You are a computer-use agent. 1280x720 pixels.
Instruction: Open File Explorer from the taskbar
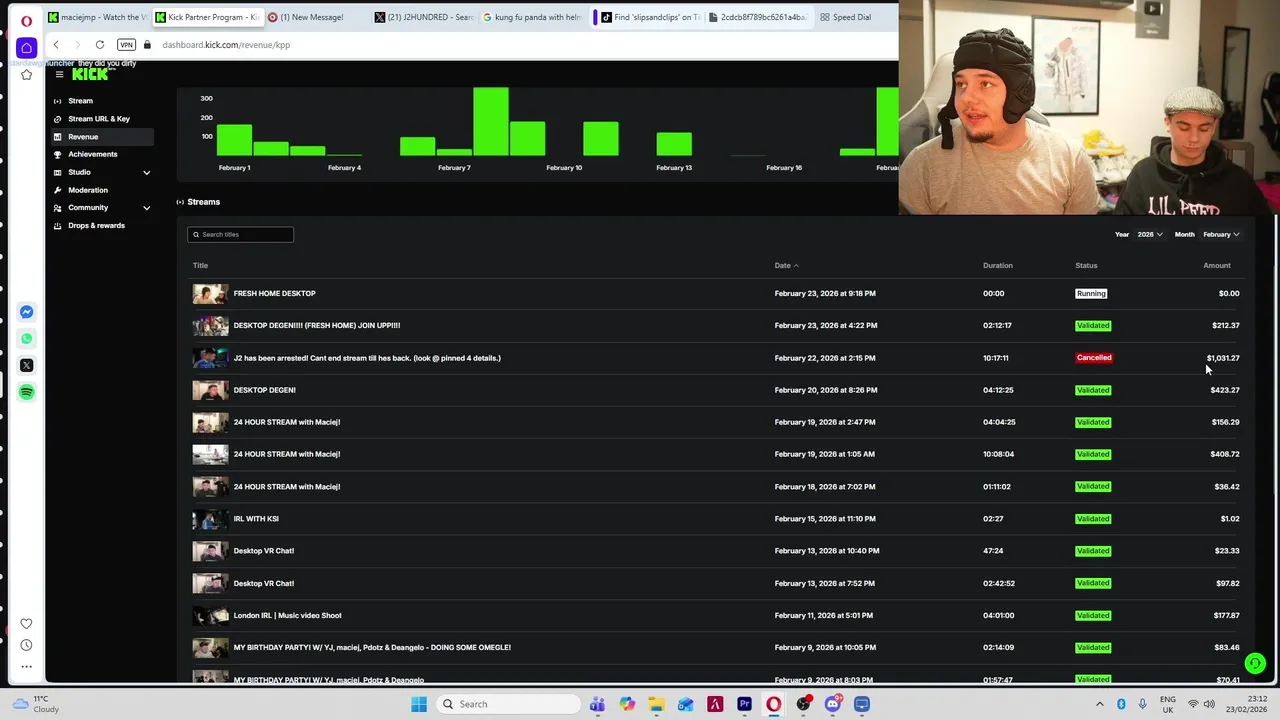click(x=656, y=704)
